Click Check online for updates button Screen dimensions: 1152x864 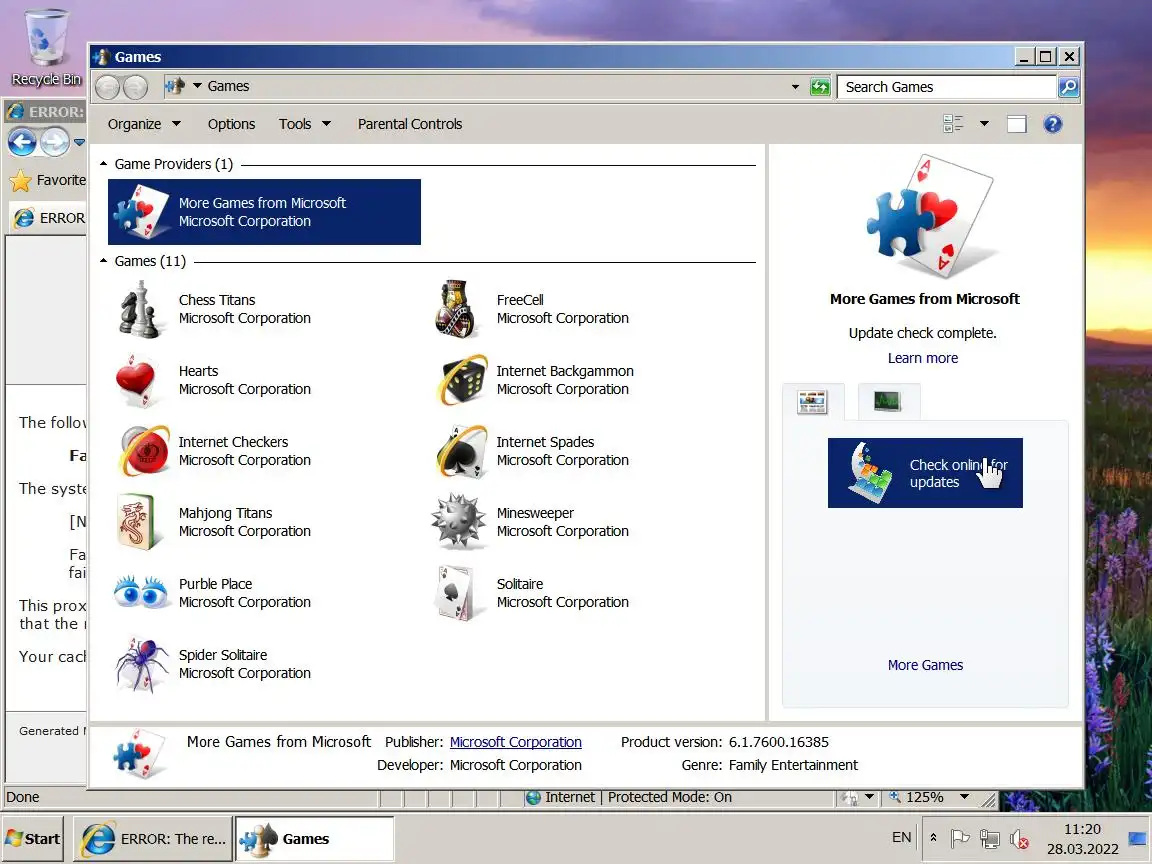coord(925,473)
